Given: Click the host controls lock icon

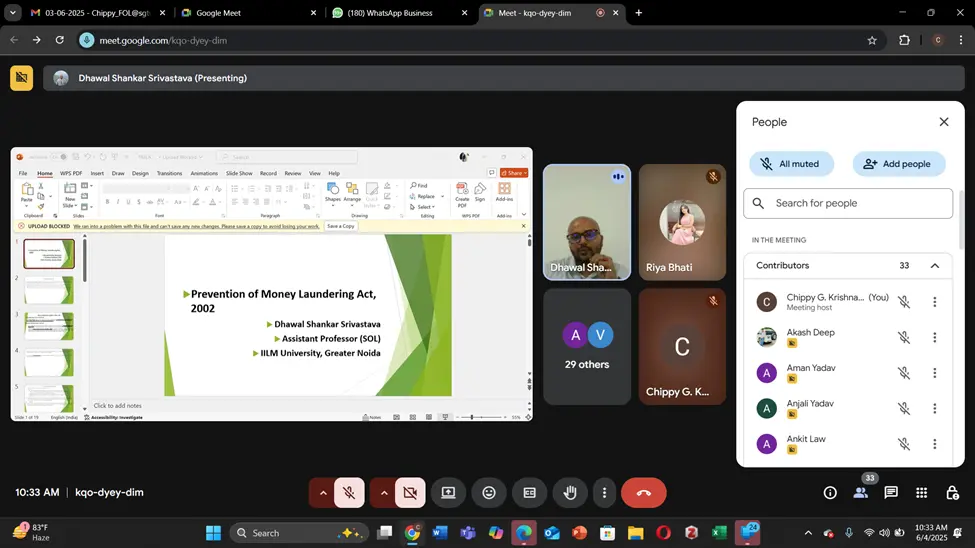Looking at the screenshot, I should click(x=952, y=493).
